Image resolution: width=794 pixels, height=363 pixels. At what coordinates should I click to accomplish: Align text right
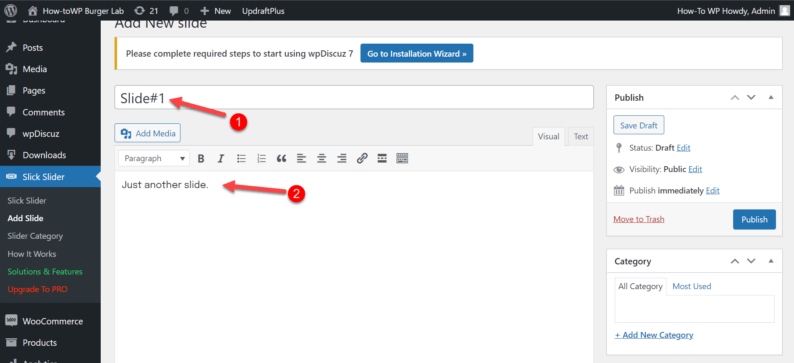342,158
